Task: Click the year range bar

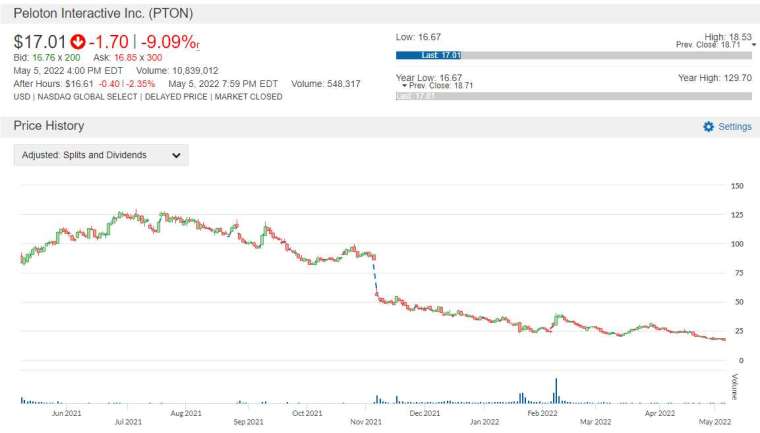Action: 574,96
